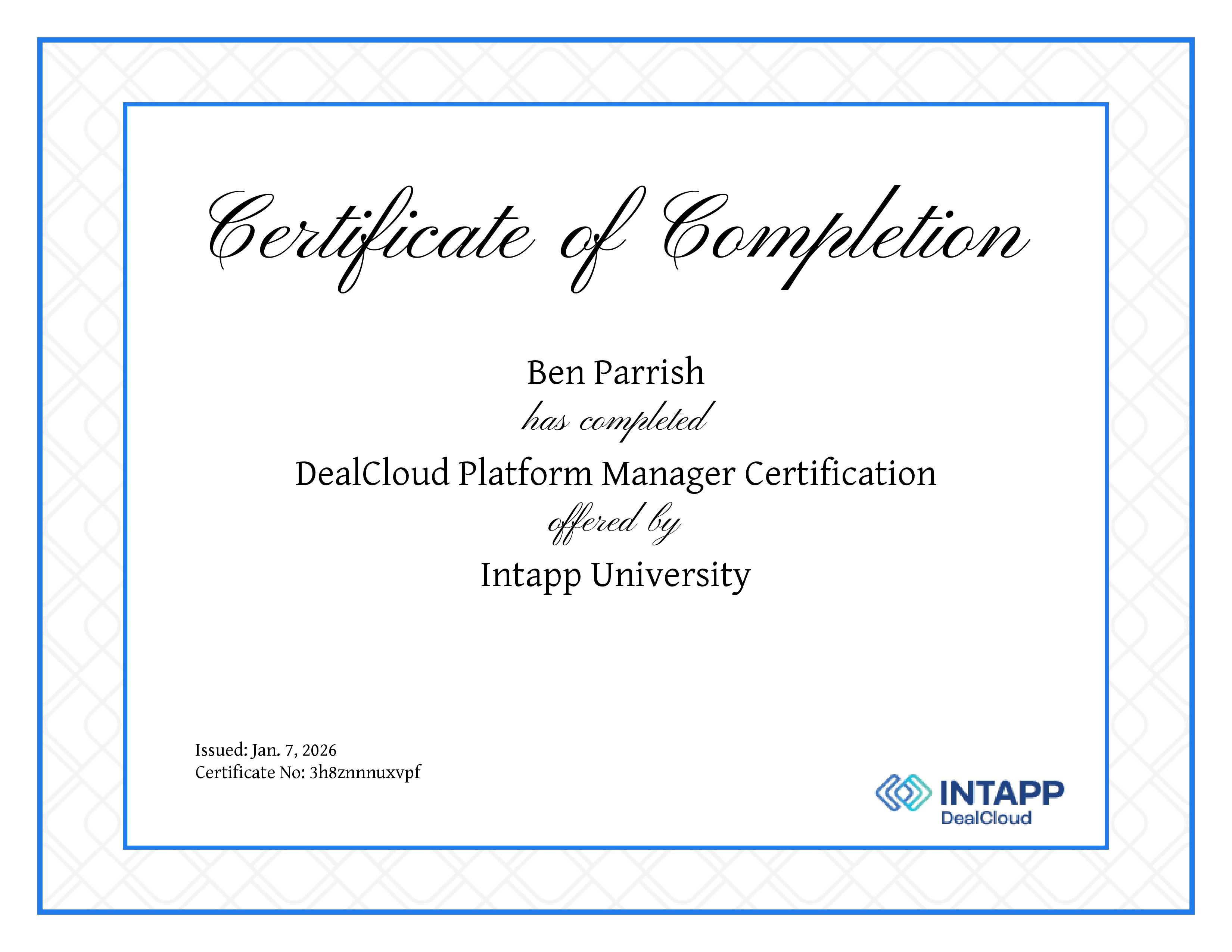Click 'Certificate No: 3h8znnnuxvpf' line

tap(308, 772)
